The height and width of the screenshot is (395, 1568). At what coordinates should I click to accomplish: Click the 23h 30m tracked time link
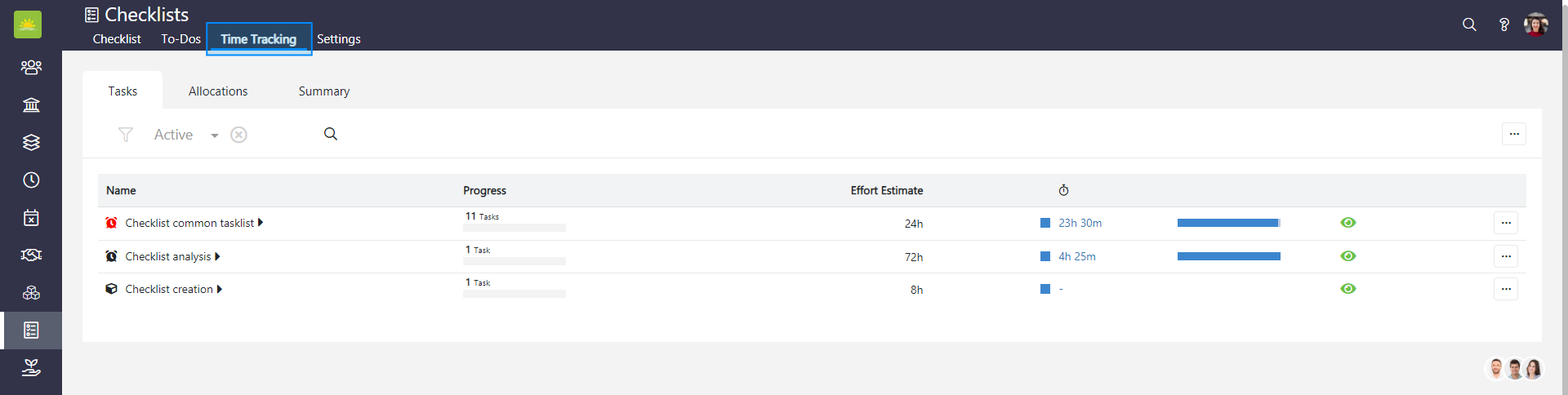click(x=1080, y=223)
